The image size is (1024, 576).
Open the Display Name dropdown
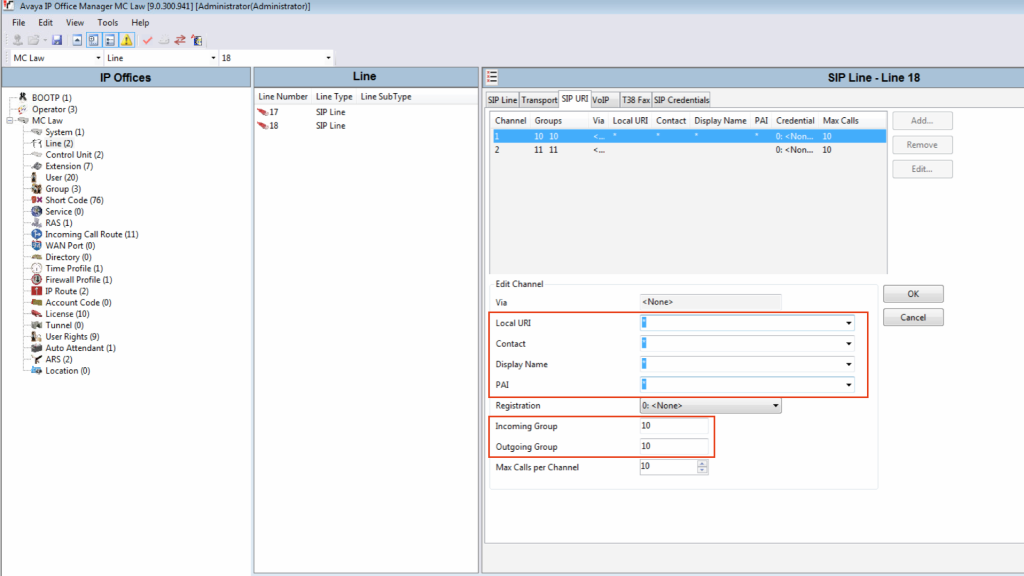coord(848,364)
